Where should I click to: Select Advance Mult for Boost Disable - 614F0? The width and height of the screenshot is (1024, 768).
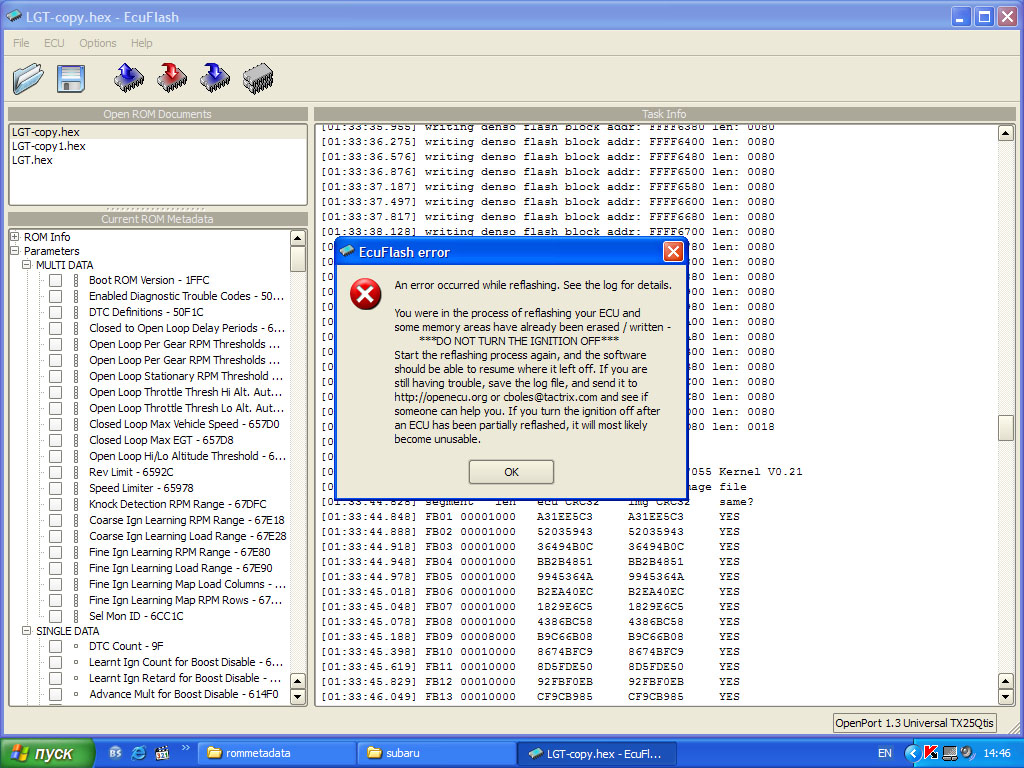click(184, 694)
